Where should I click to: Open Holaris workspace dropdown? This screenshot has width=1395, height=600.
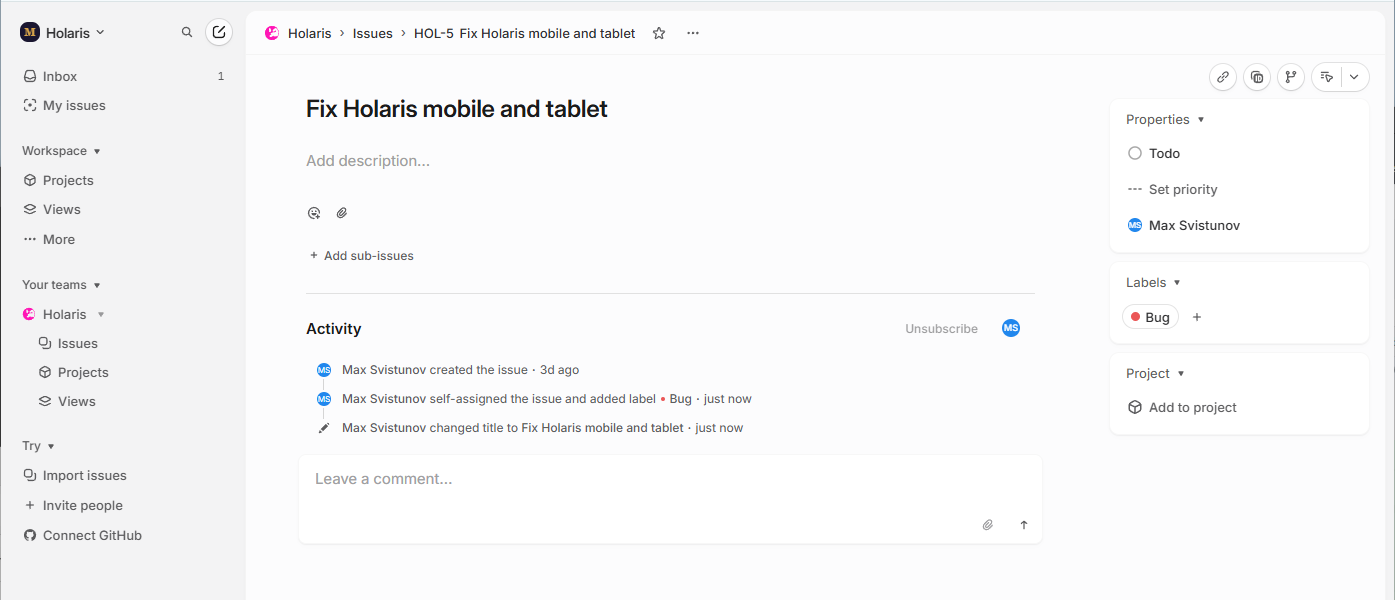(x=62, y=32)
